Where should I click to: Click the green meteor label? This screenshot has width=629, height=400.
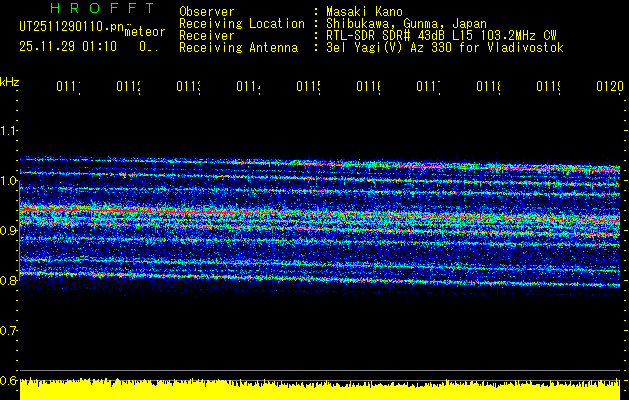(x=144, y=32)
